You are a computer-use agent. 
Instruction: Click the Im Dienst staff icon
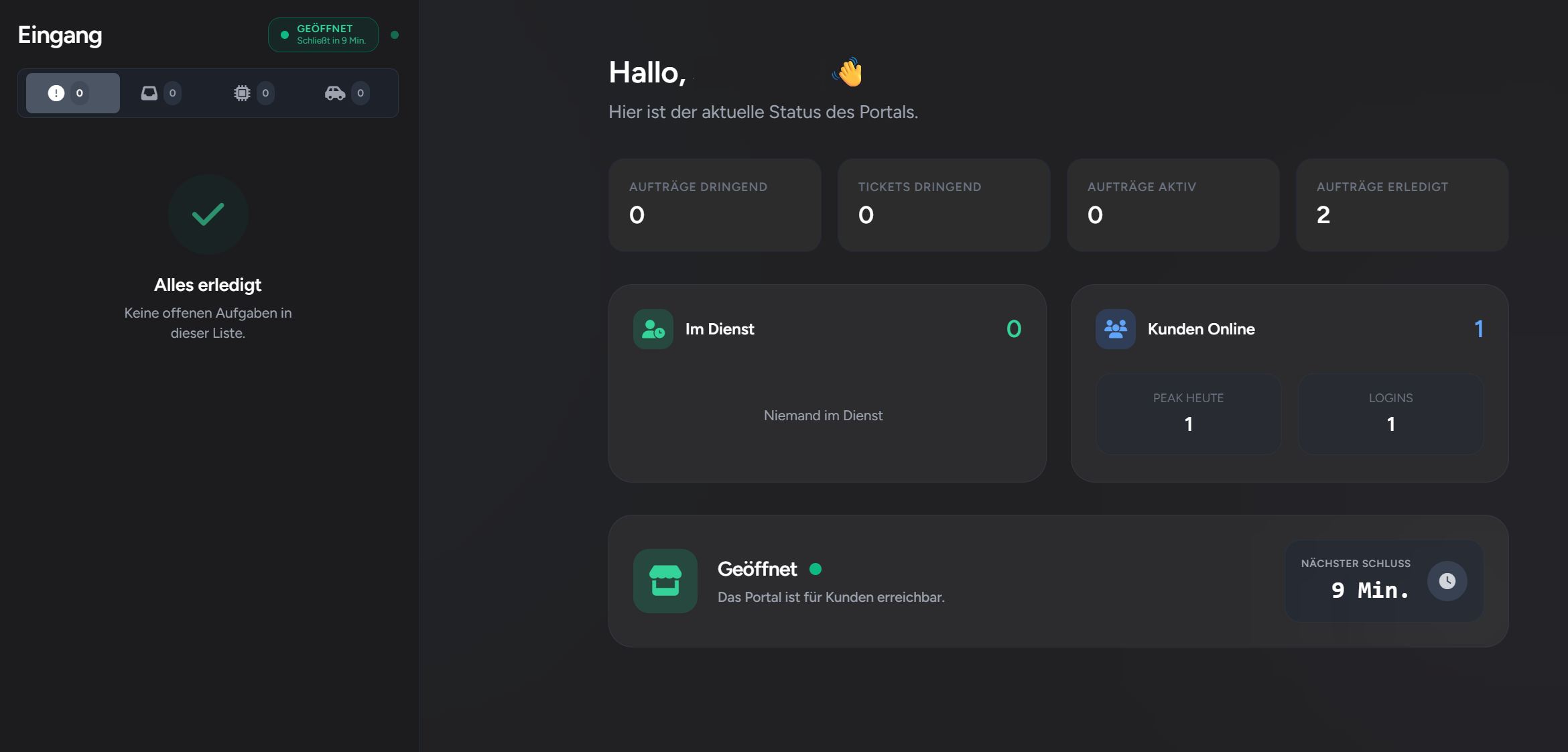653,329
